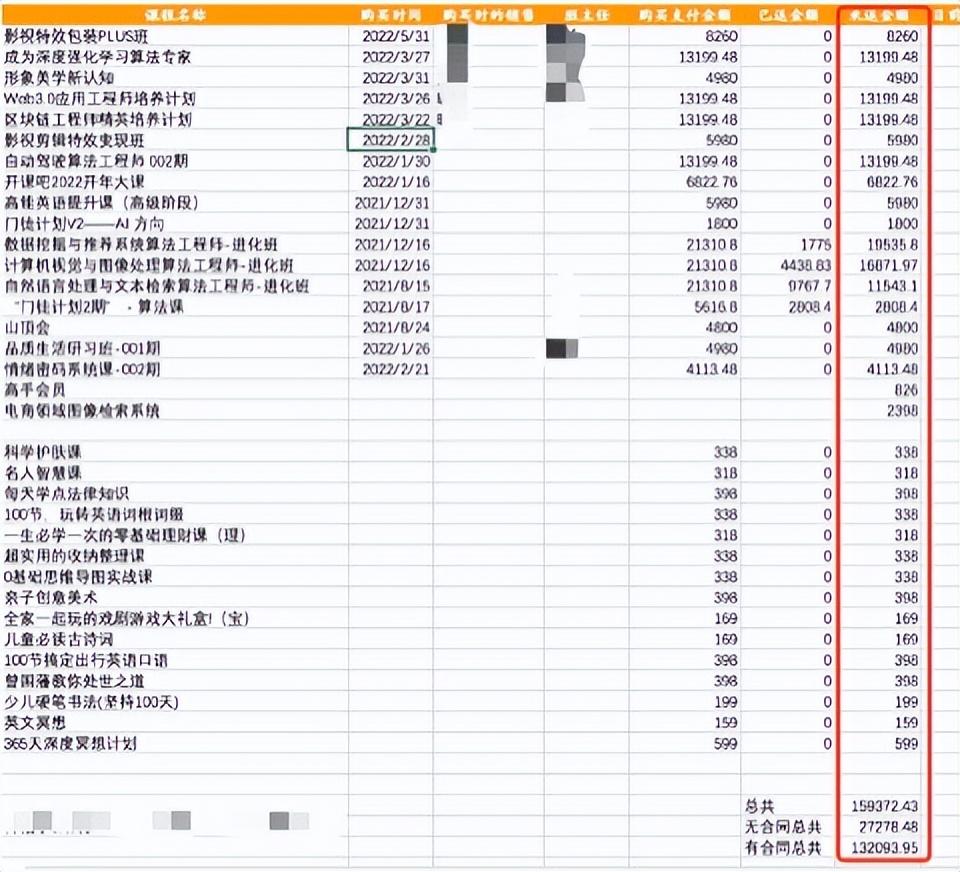Select the 365天深度冥想计划 cell
Image resolution: width=960 pixels, height=872 pixels.
pos(70,743)
